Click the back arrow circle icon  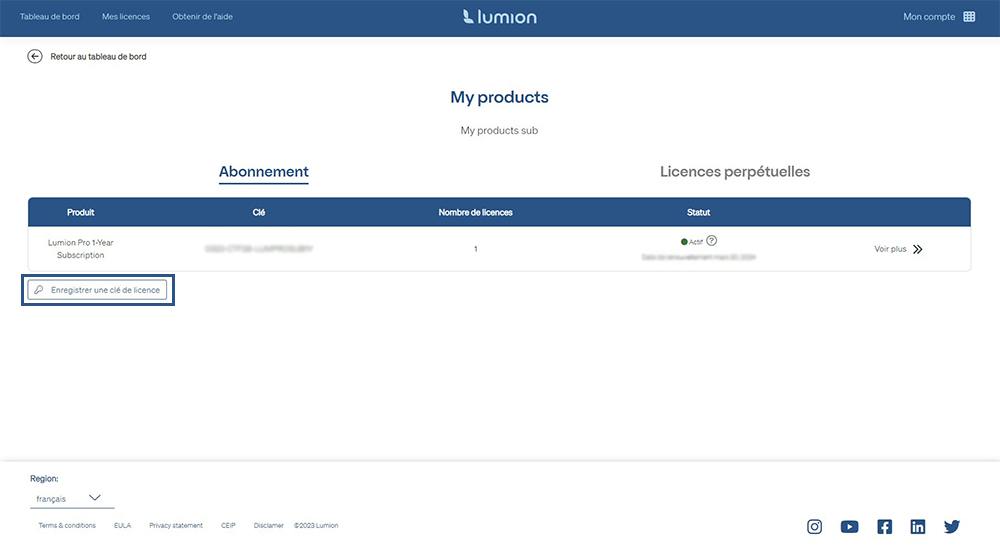click(34, 56)
